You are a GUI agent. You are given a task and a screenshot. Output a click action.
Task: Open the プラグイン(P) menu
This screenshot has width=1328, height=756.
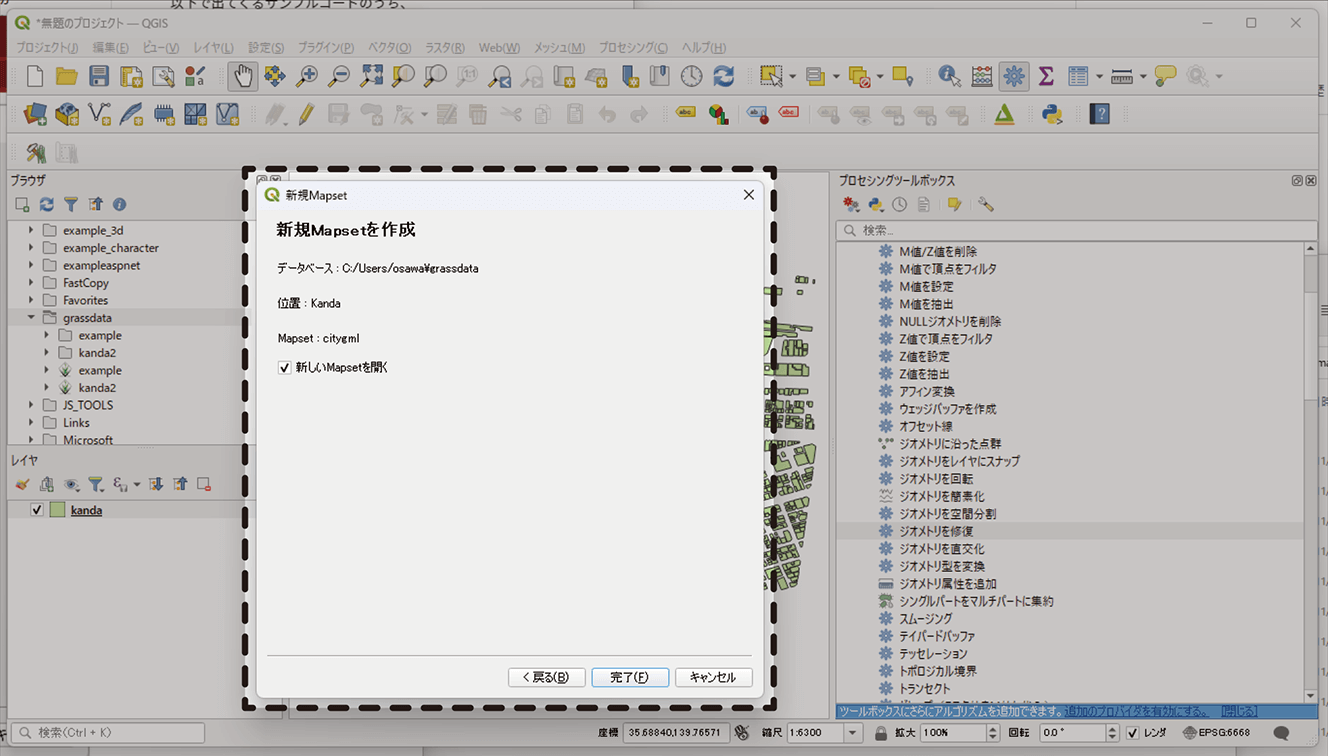325,47
